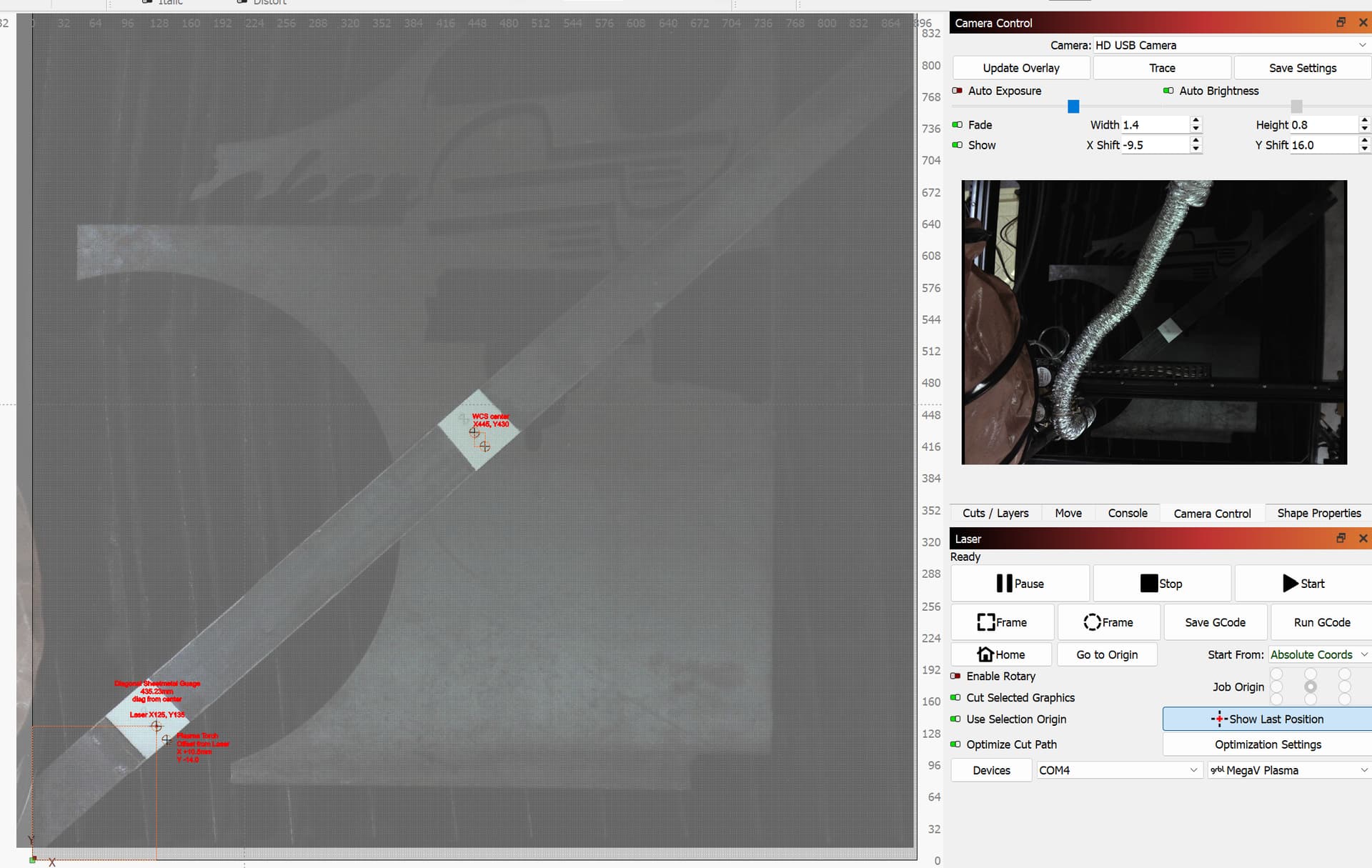Decrease camera Width value
The height and width of the screenshot is (868, 1372).
pos(1195,129)
